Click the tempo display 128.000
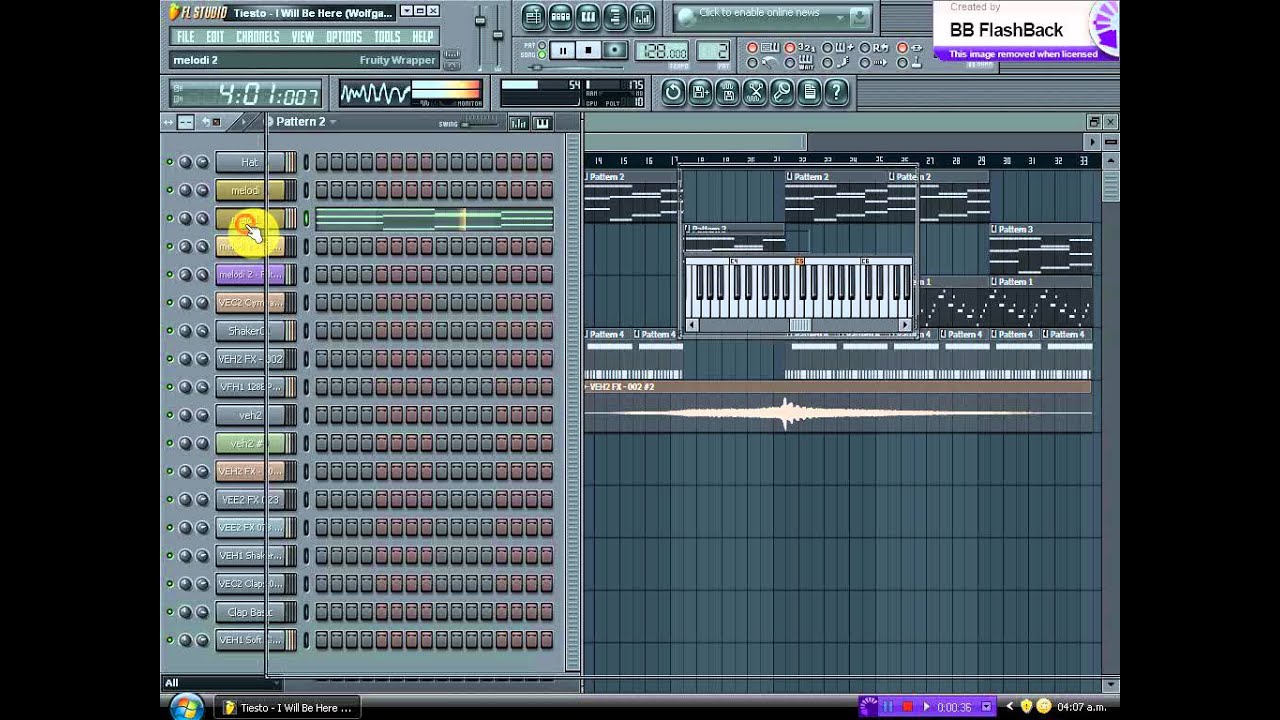1280x720 pixels. [x=662, y=52]
